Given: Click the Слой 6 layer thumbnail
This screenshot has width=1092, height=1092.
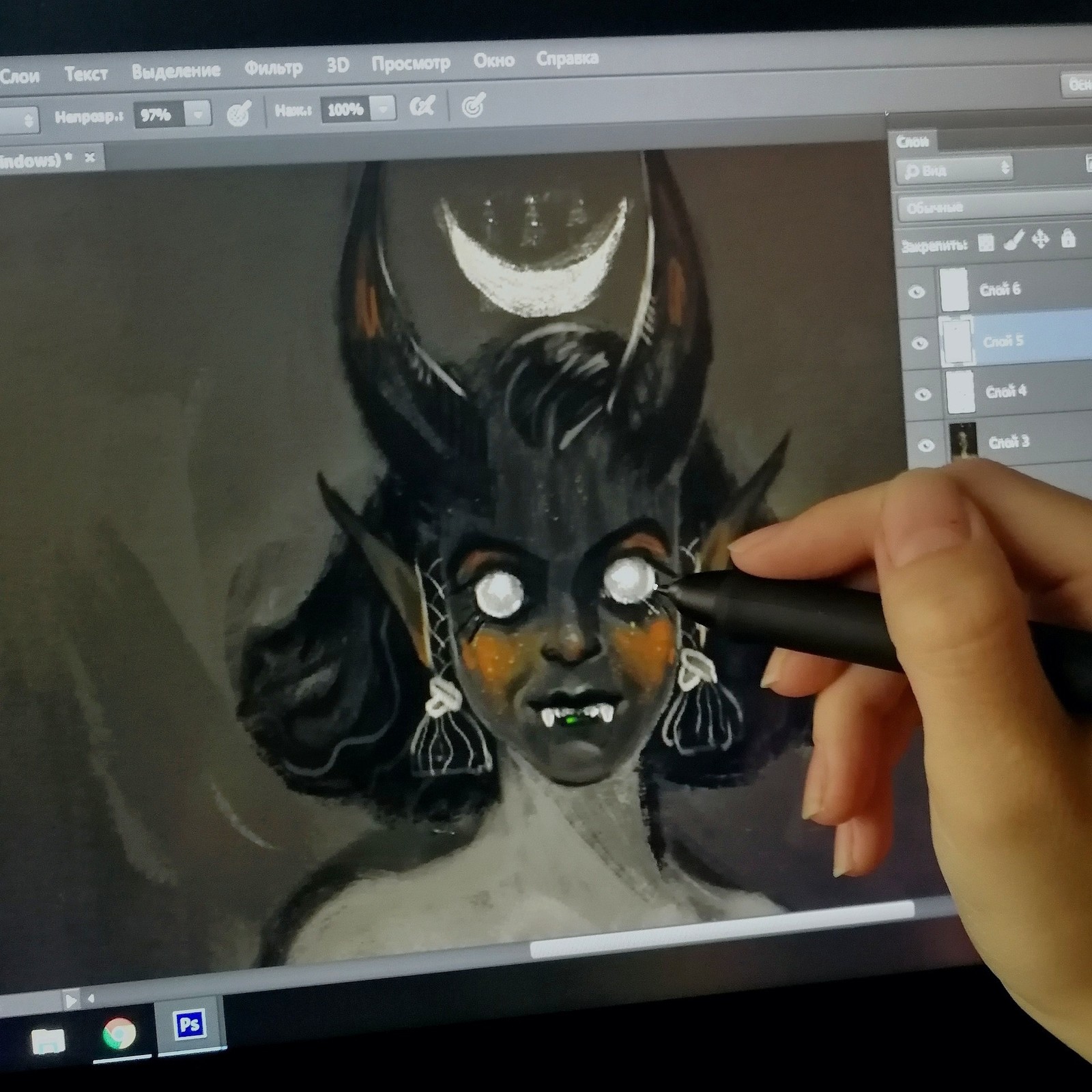Looking at the screenshot, I should (x=955, y=290).
